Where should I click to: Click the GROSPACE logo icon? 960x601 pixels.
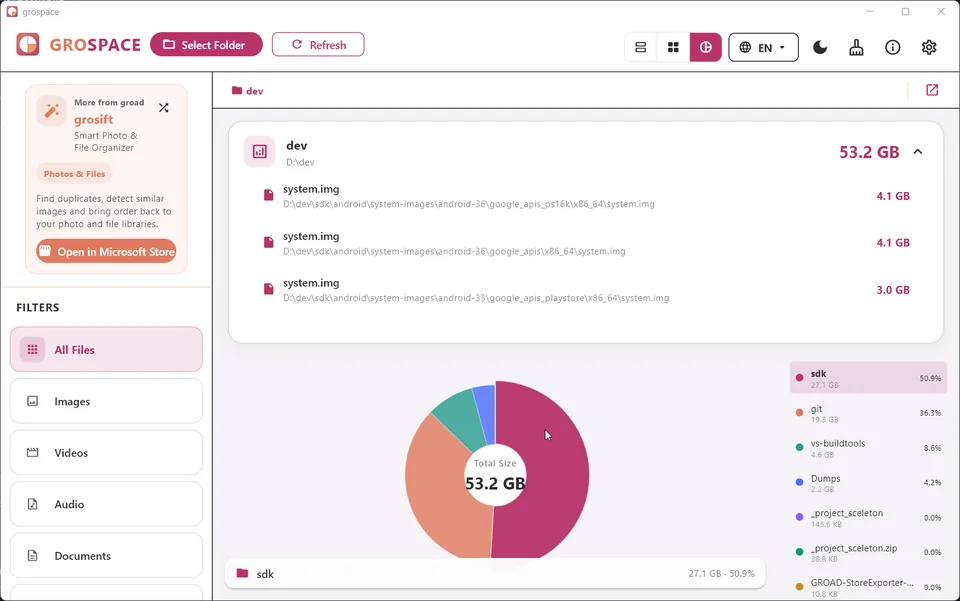[x=28, y=45]
